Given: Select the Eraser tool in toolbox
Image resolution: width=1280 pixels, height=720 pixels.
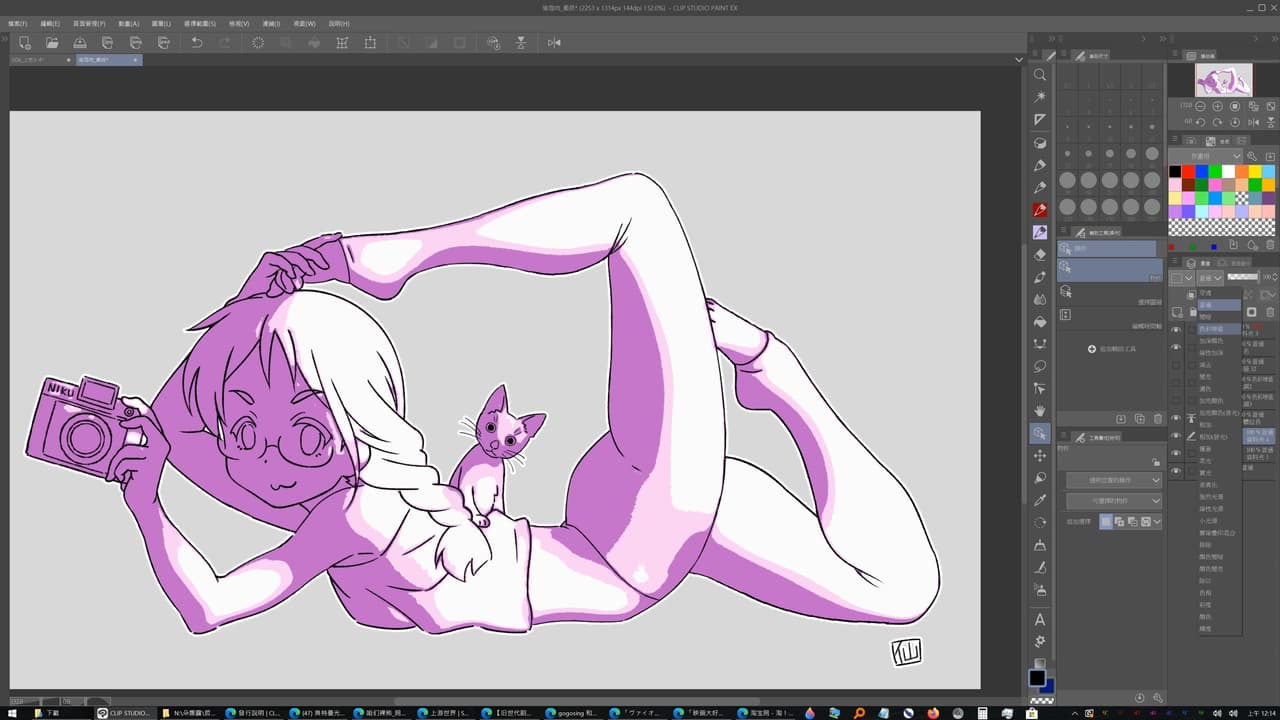Looking at the screenshot, I should click(x=1040, y=255).
